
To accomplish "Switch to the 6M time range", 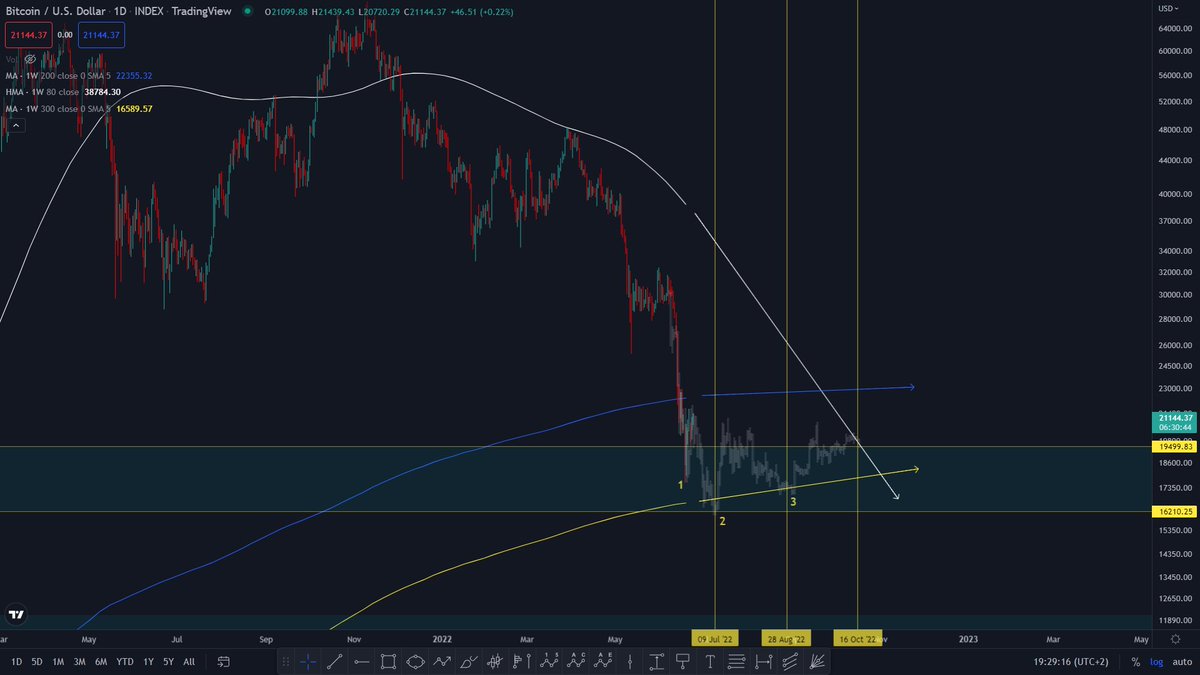I will (x=101, y=661).
